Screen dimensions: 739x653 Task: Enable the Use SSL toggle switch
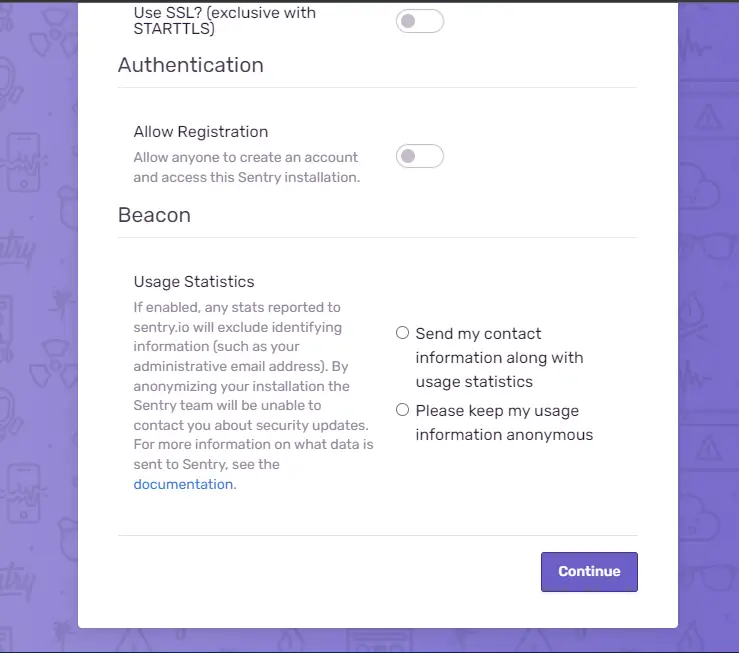point(419,21)
